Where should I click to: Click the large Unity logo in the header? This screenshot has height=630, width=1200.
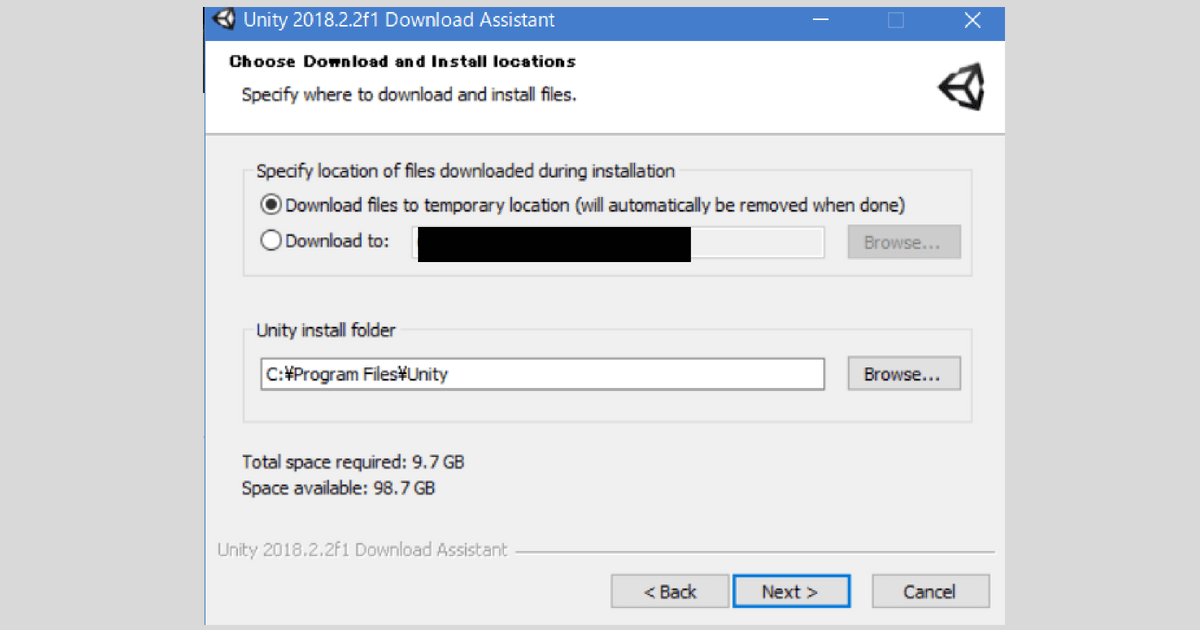point(962,87)
